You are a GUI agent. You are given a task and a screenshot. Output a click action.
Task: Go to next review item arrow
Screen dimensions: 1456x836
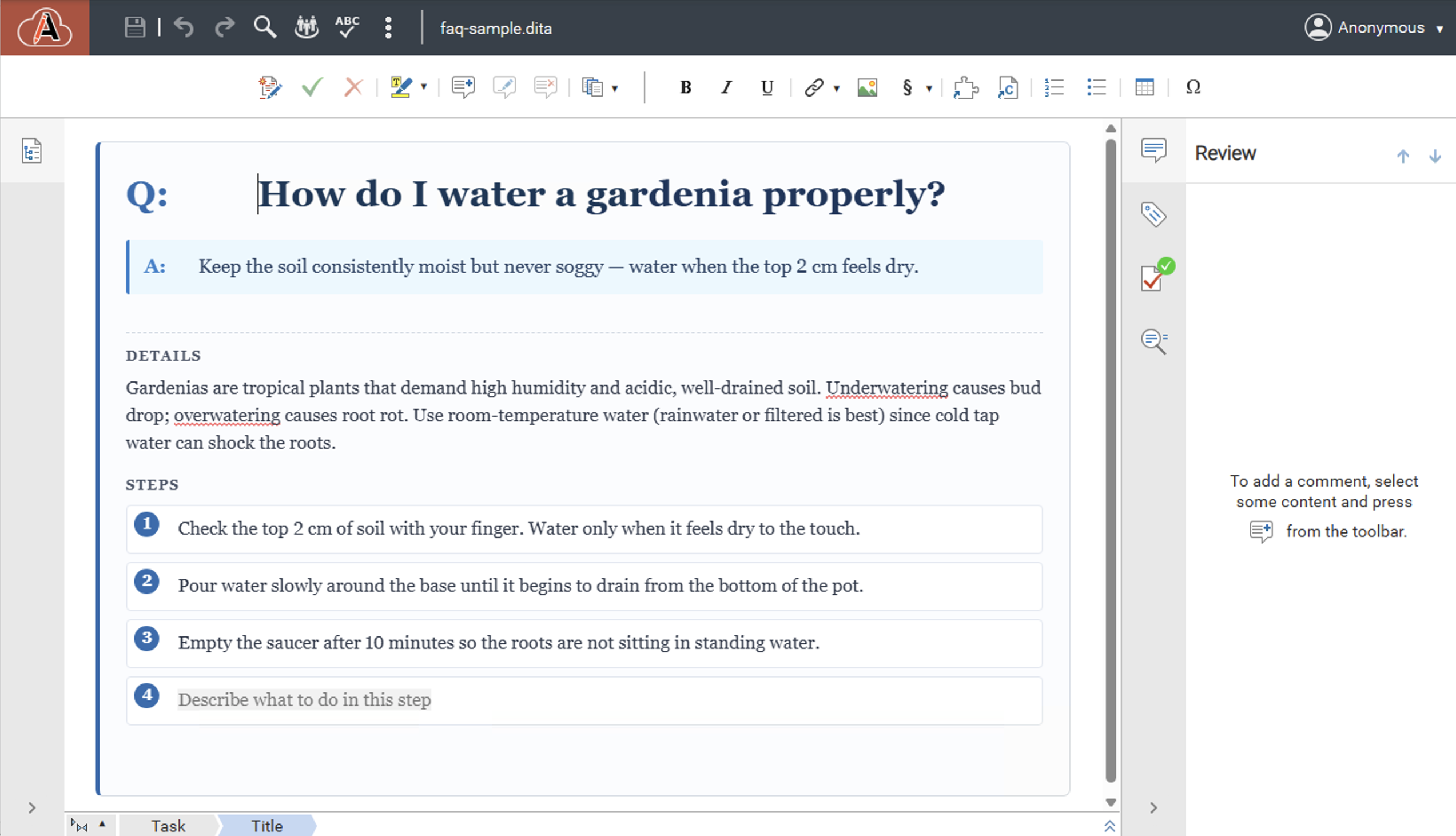pos(1435,156)
